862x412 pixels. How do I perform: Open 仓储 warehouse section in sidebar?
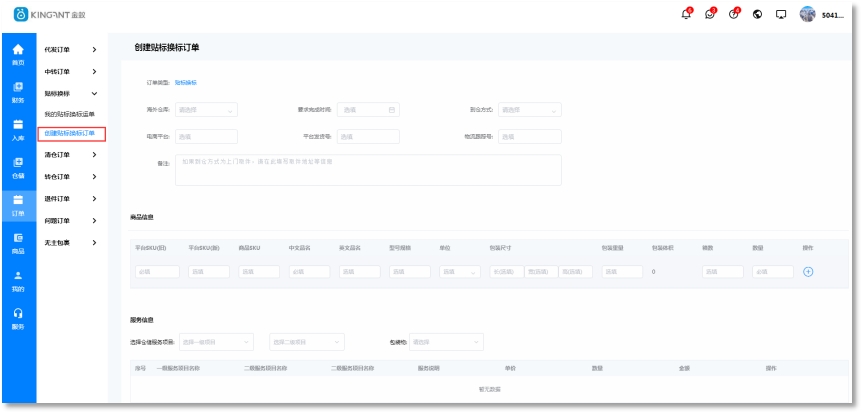18,167
